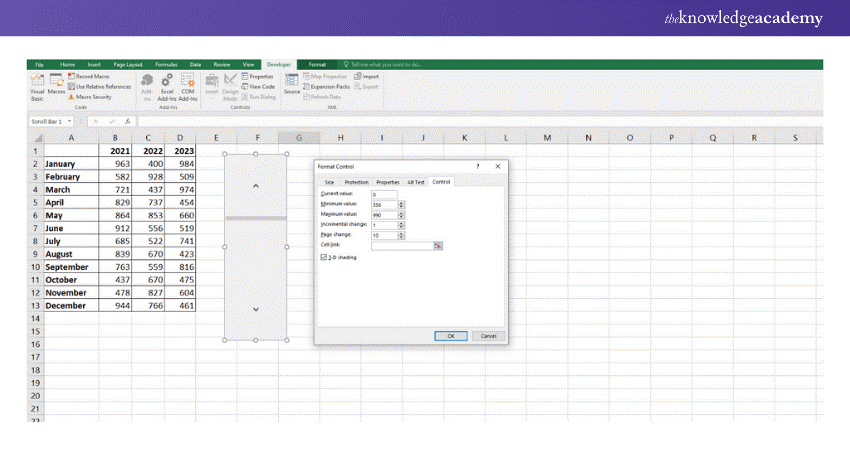
Task: Toggle Use Relative References
Action: [x=98, y=86]
